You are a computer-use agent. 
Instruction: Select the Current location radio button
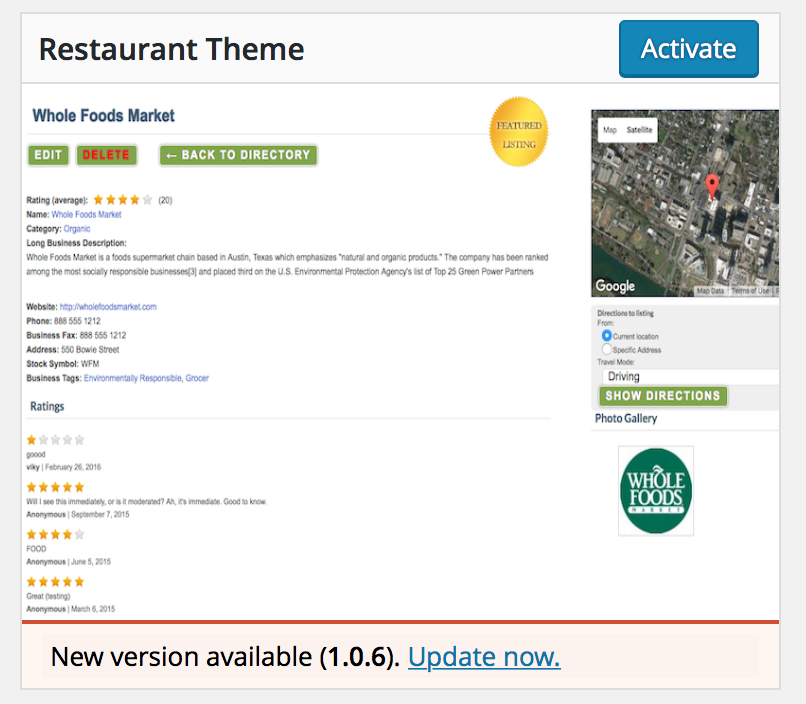(607, 336)
